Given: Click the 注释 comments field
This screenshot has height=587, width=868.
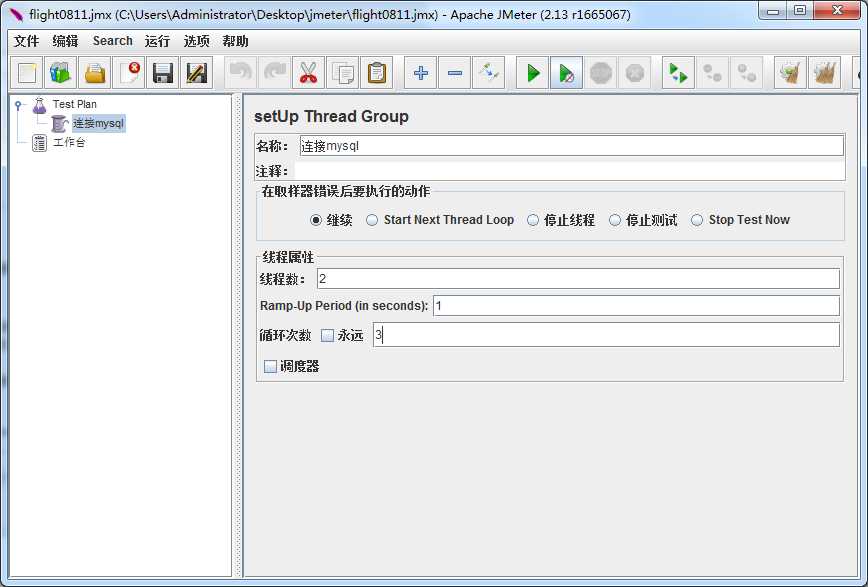Looking at the screenshot, I should (570, 171).
